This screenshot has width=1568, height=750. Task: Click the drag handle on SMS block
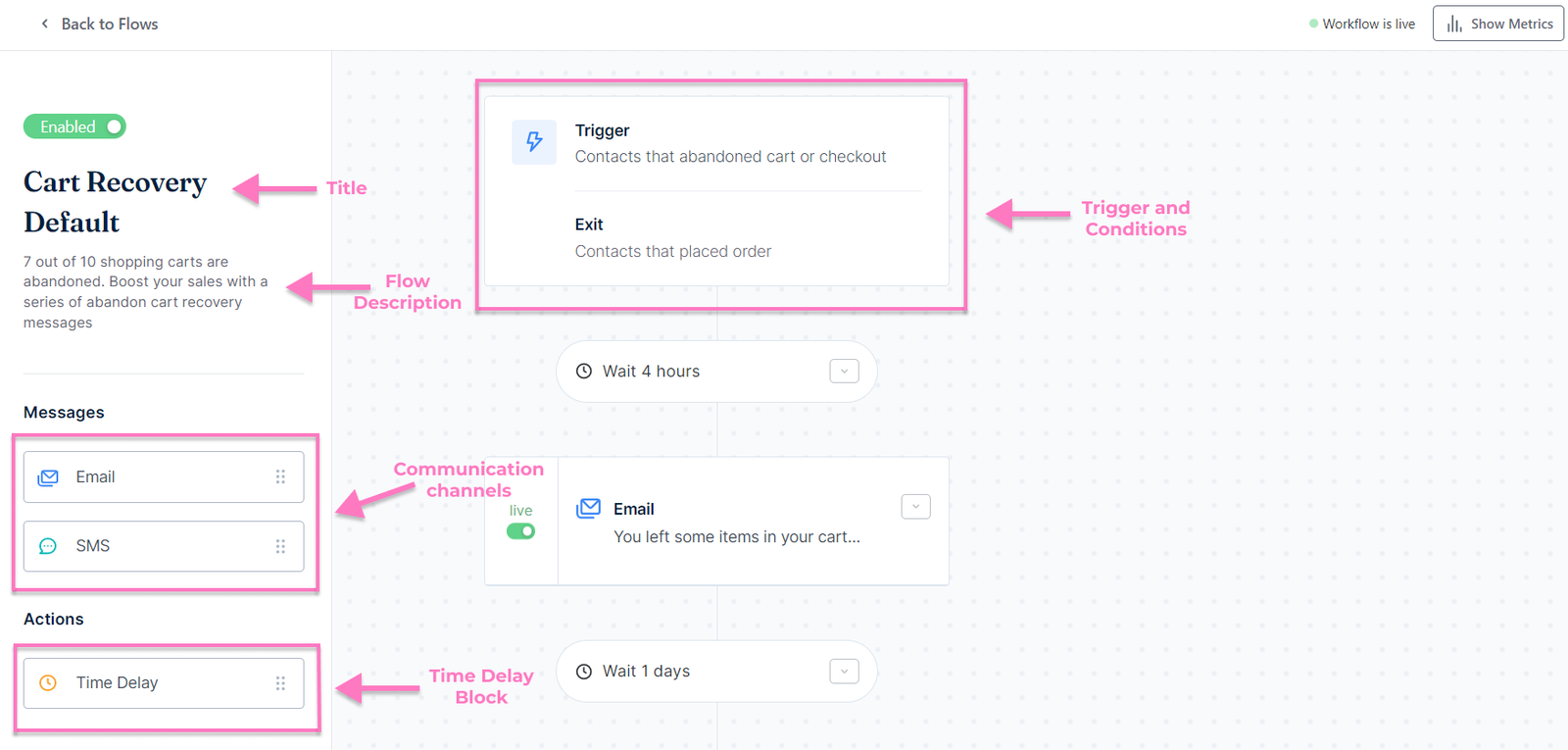click(280, 546)
